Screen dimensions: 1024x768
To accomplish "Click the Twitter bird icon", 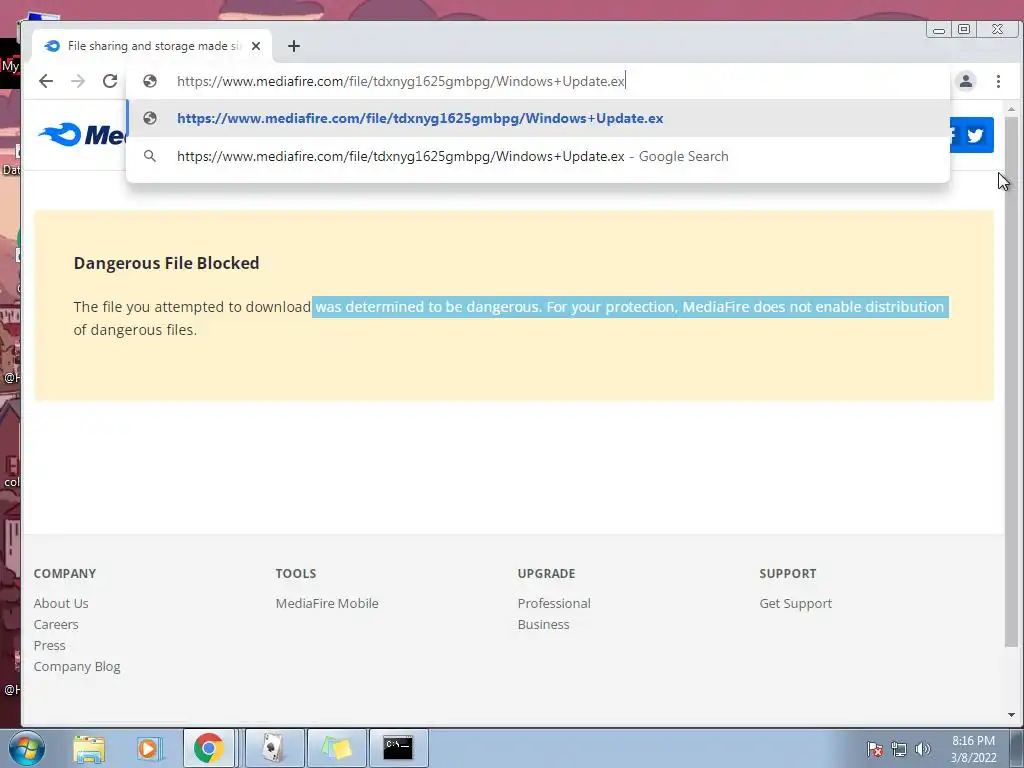I will tap(976, 135).
